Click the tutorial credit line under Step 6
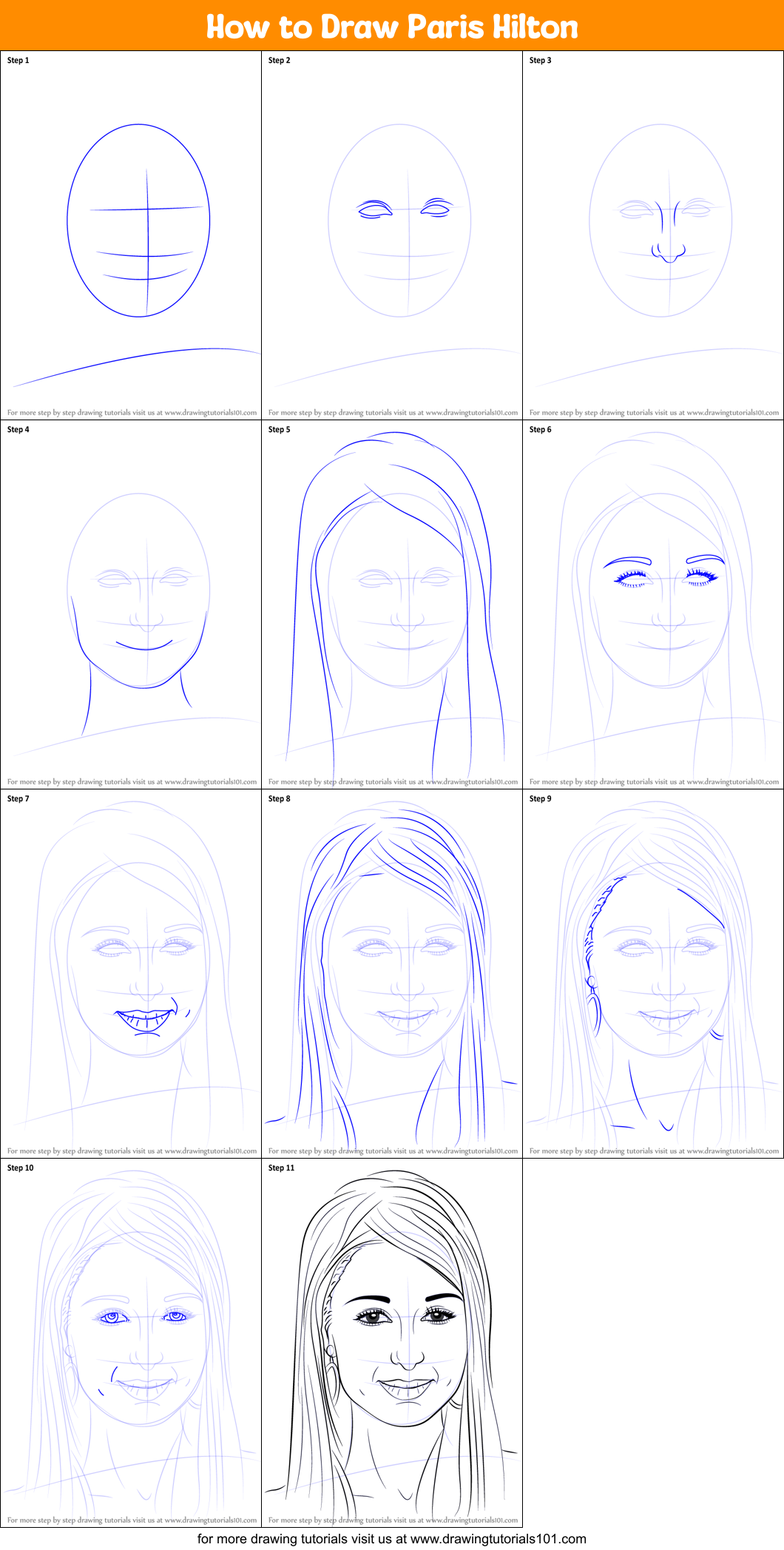This screenshot has width=784, height=1550. (x=655, y=782)
